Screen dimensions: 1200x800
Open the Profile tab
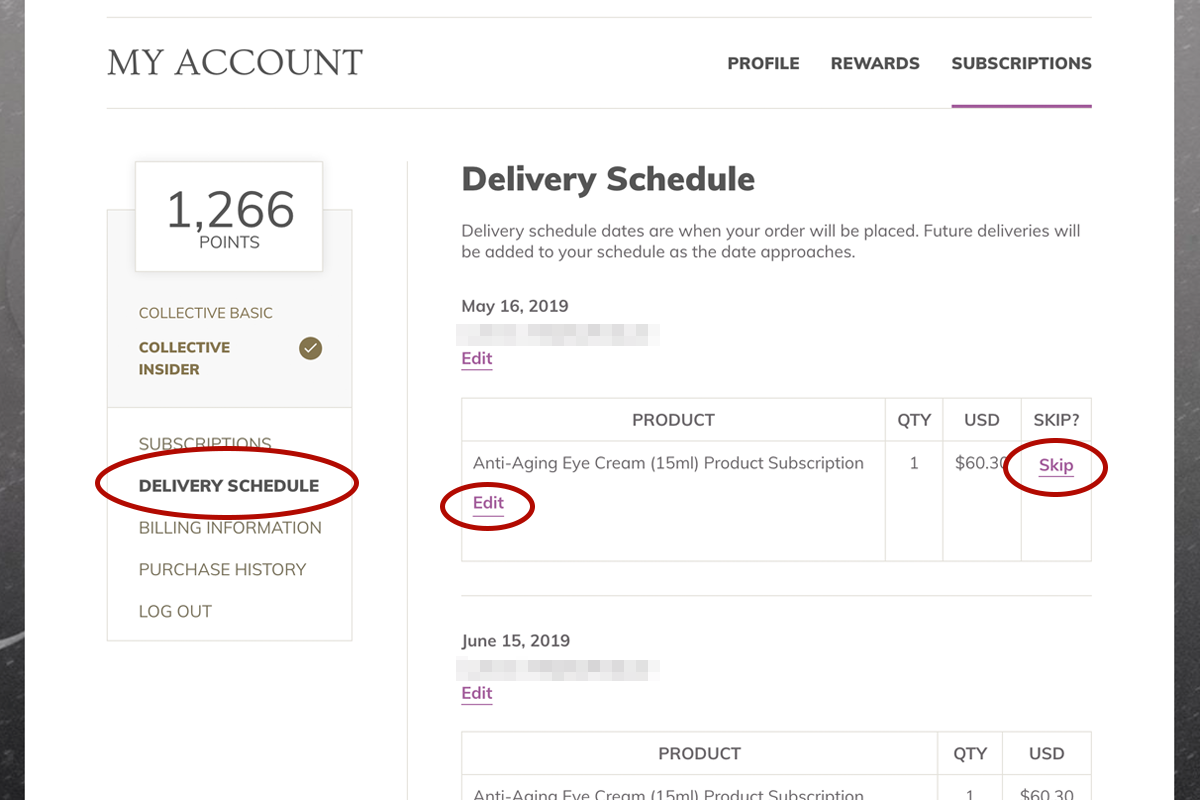[x=763, y=63]
